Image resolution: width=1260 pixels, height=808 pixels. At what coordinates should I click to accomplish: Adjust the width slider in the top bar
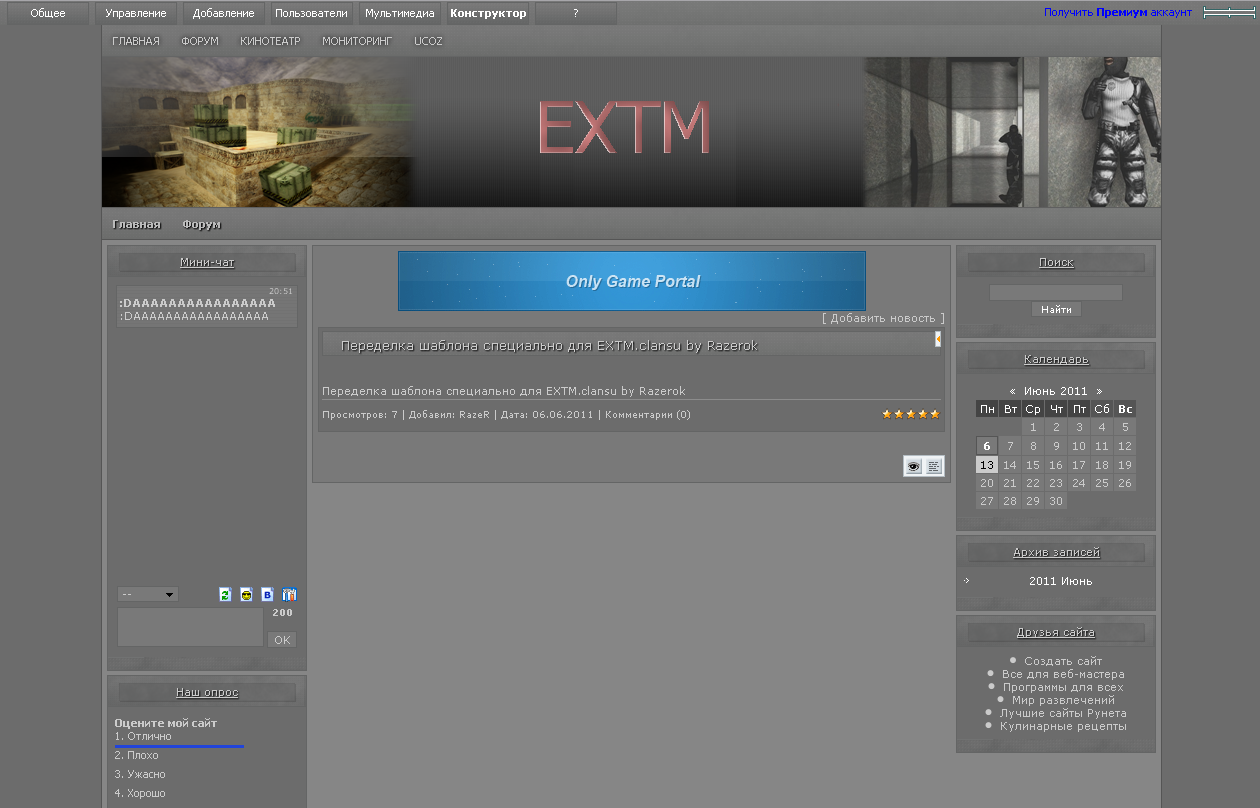click(1229, 12)
